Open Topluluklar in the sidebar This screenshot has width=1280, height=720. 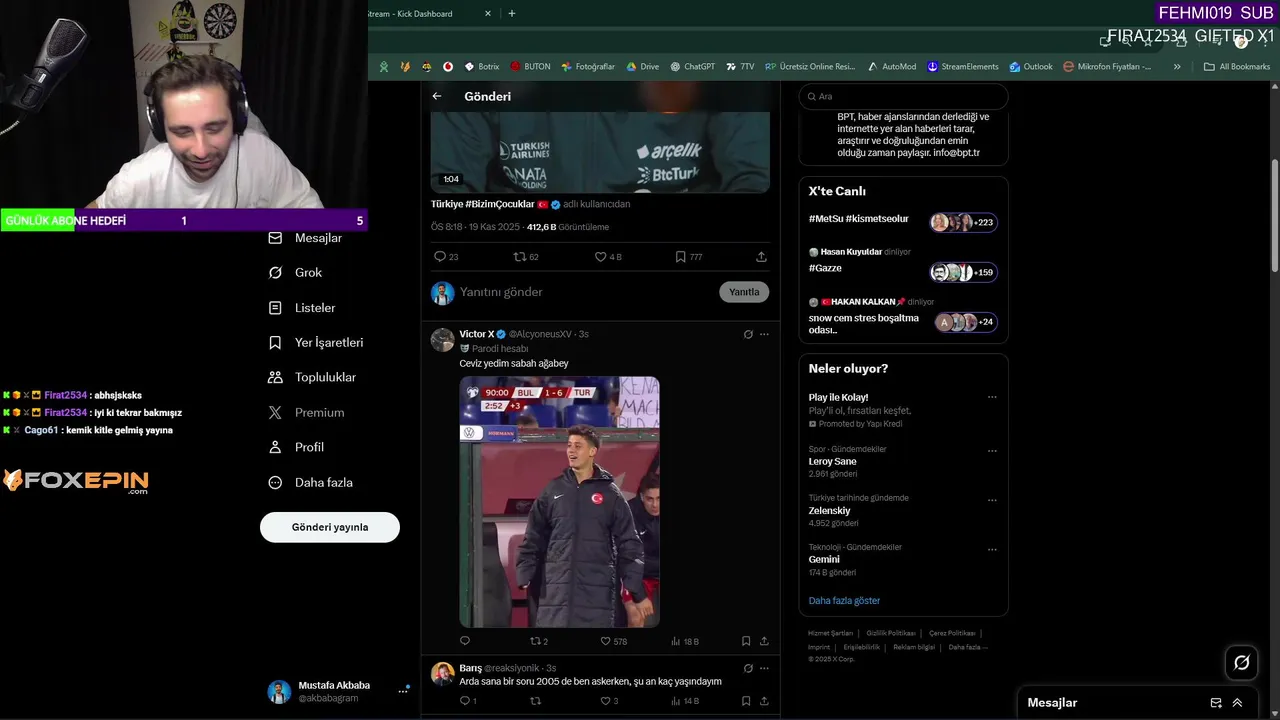tap(312, 377)
